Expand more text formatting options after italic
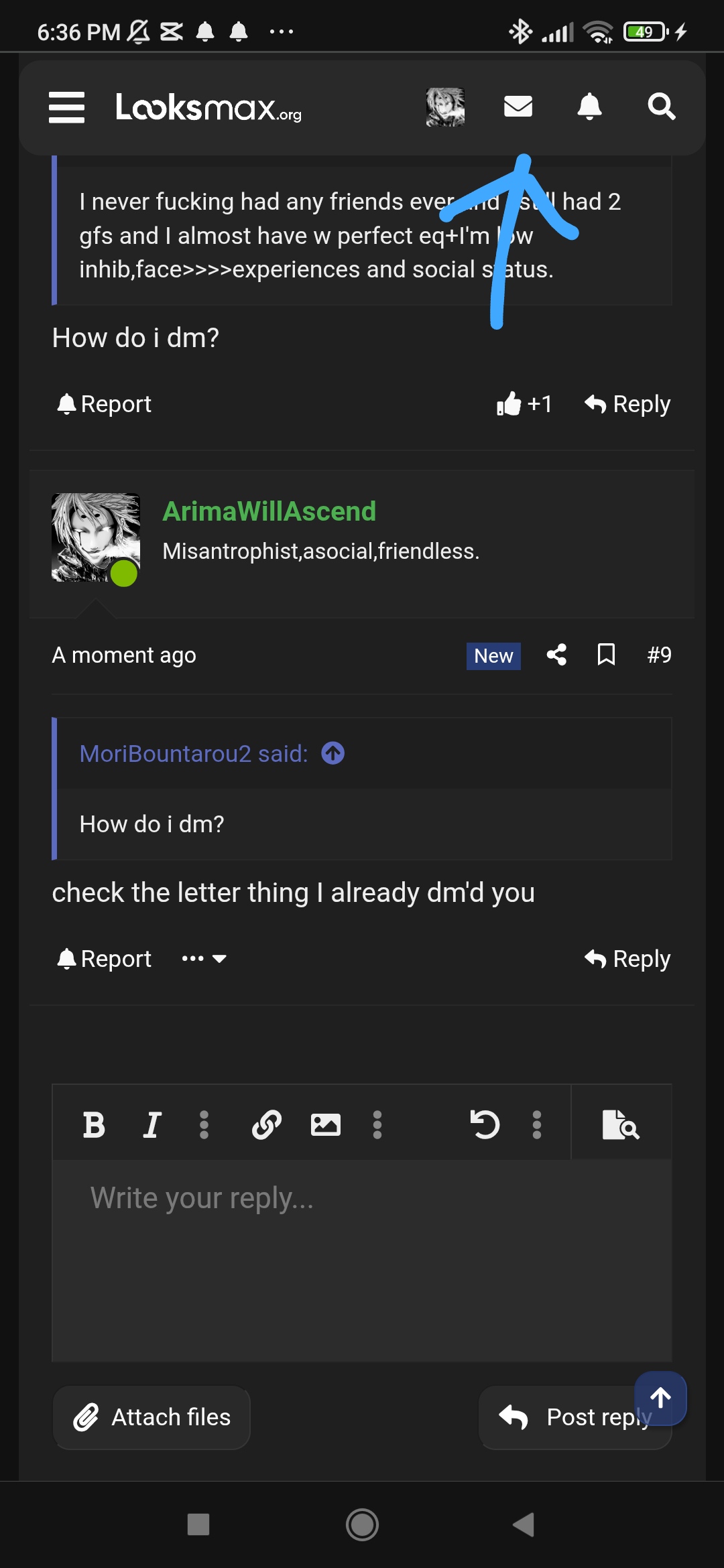724x1568 pixels. point(204,1124)
